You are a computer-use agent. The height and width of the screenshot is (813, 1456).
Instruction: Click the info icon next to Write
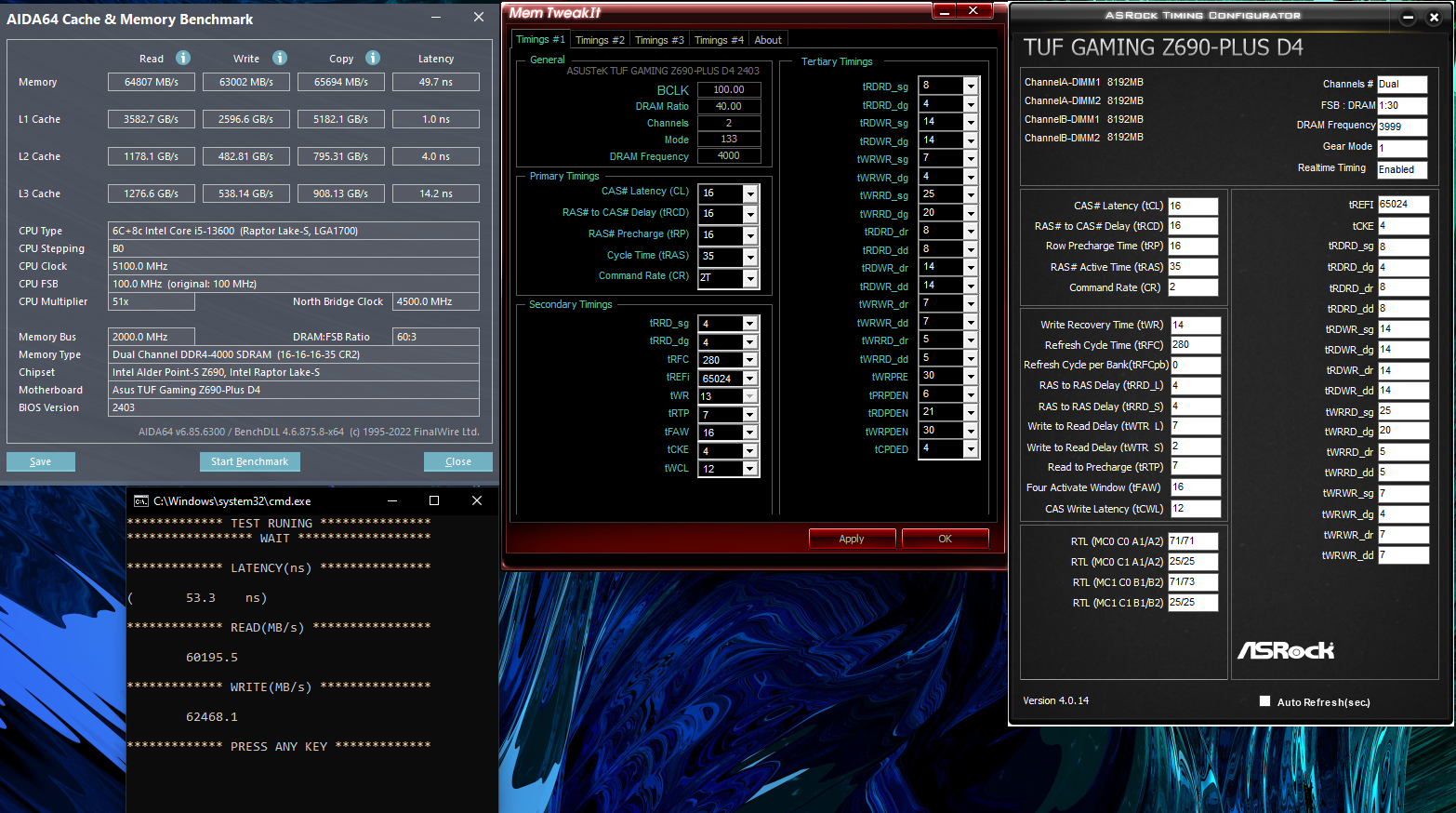click(280, 58)
